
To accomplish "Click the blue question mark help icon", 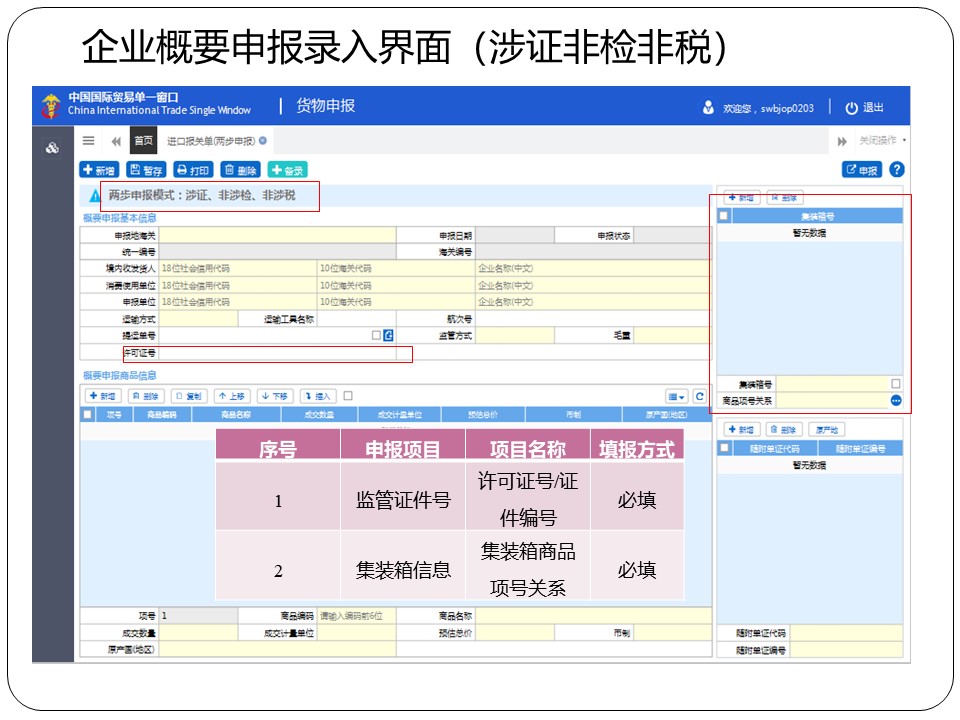I will [897, 170].
